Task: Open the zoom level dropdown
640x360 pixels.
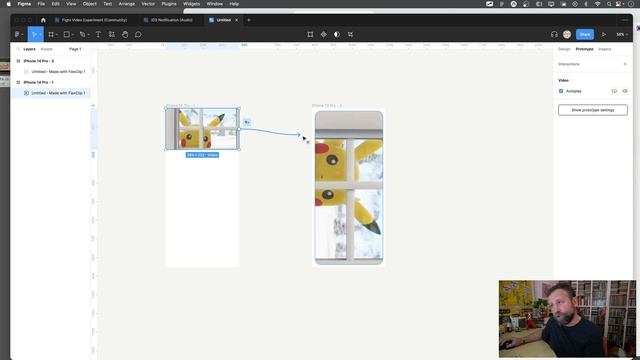Action: click(x=622, y=35)
